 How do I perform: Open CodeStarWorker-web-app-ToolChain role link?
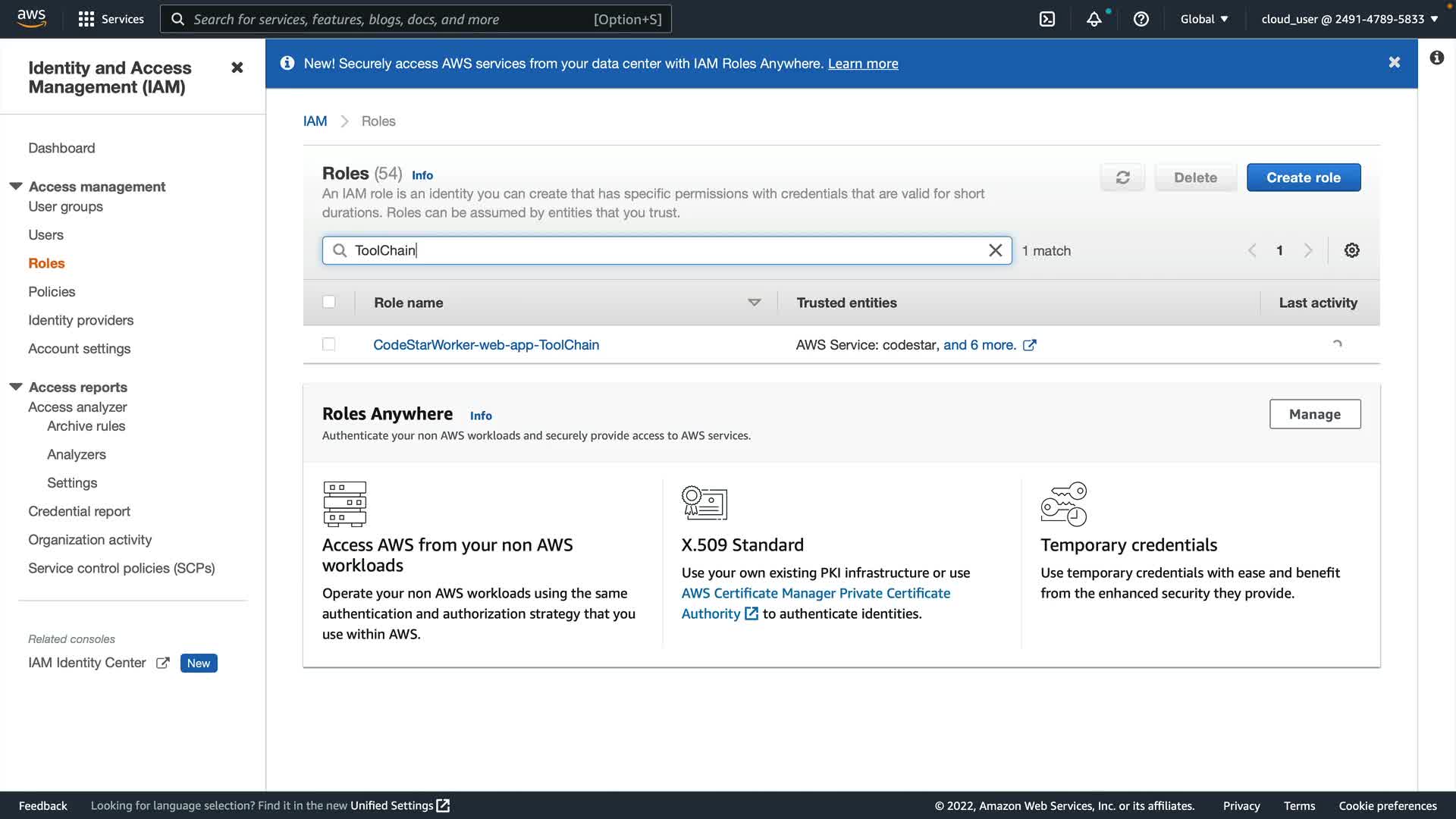coord(486,345)
